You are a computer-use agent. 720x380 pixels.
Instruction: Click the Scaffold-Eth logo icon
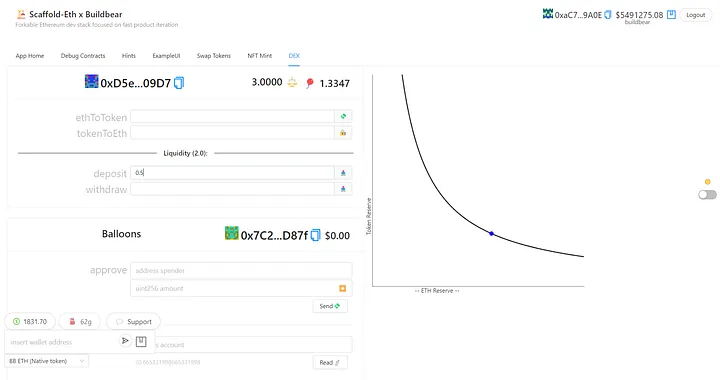pyautogui.click(x=21, y=14)
